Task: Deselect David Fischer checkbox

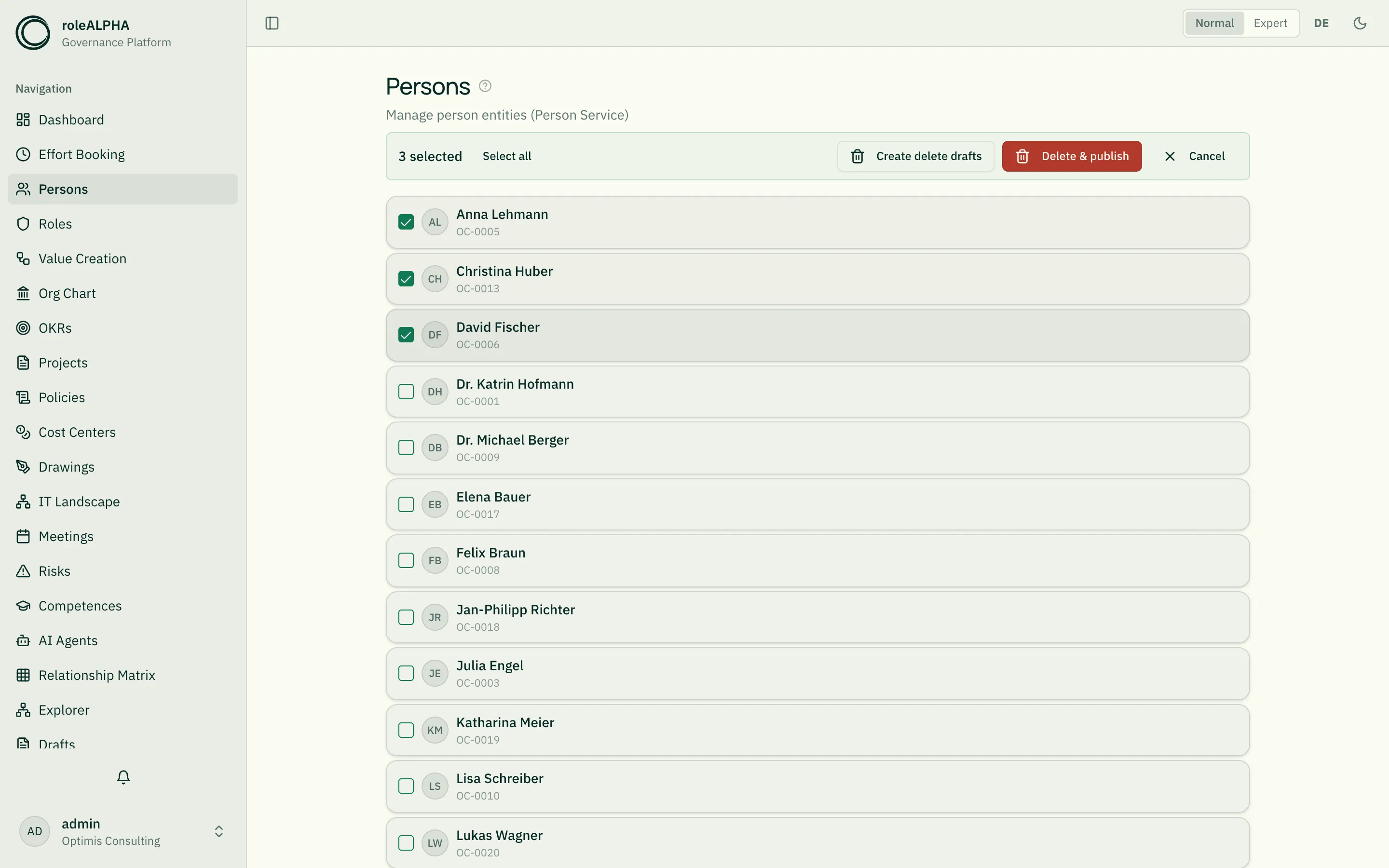Action: pyautogui.click(x=406, y=335)
